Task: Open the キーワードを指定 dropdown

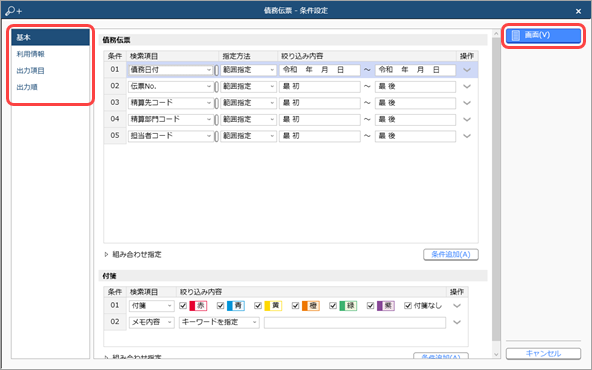Action: 219,322
